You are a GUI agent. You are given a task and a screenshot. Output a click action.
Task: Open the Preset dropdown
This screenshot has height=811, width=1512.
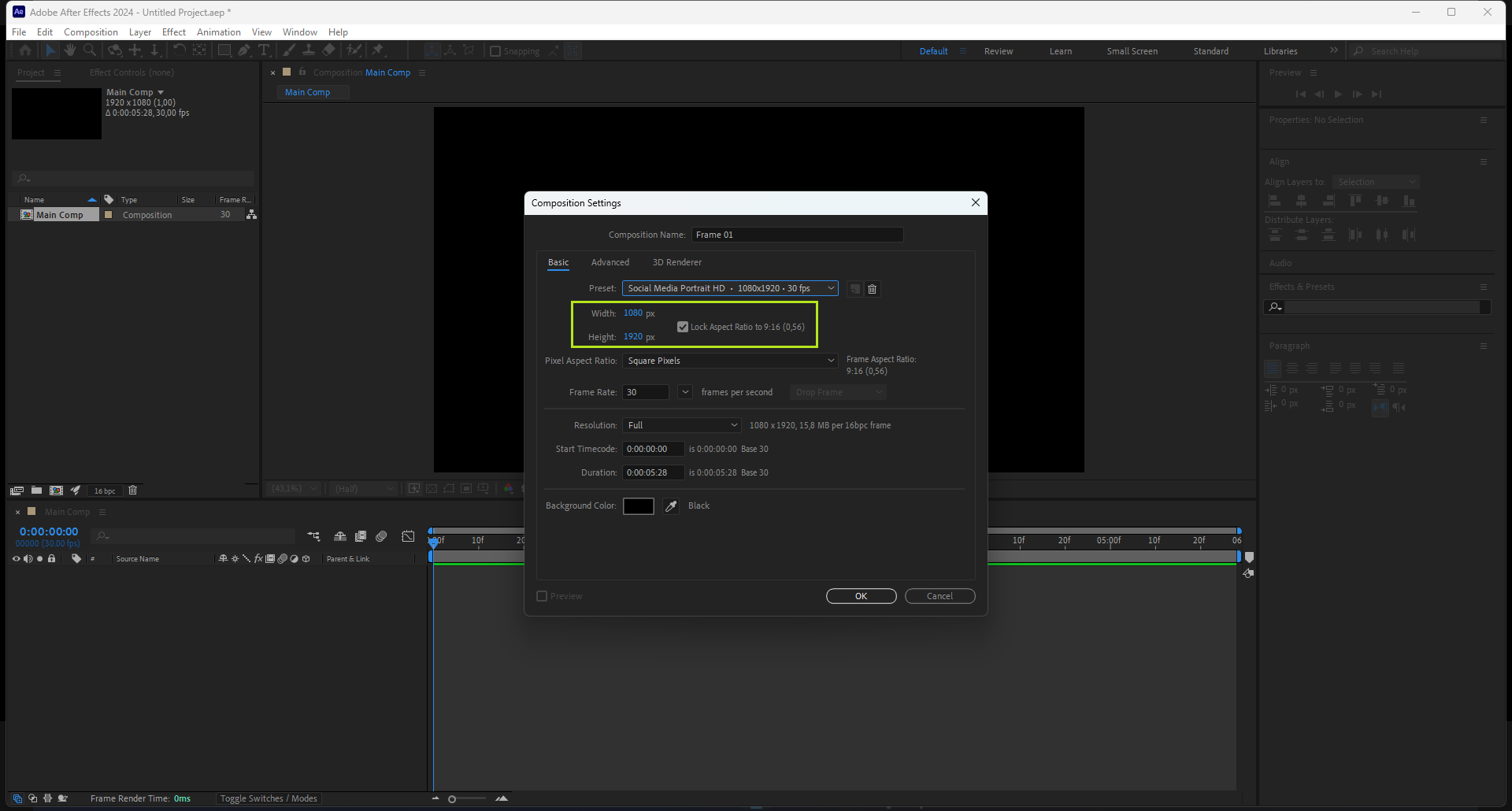tap(730, 288)
